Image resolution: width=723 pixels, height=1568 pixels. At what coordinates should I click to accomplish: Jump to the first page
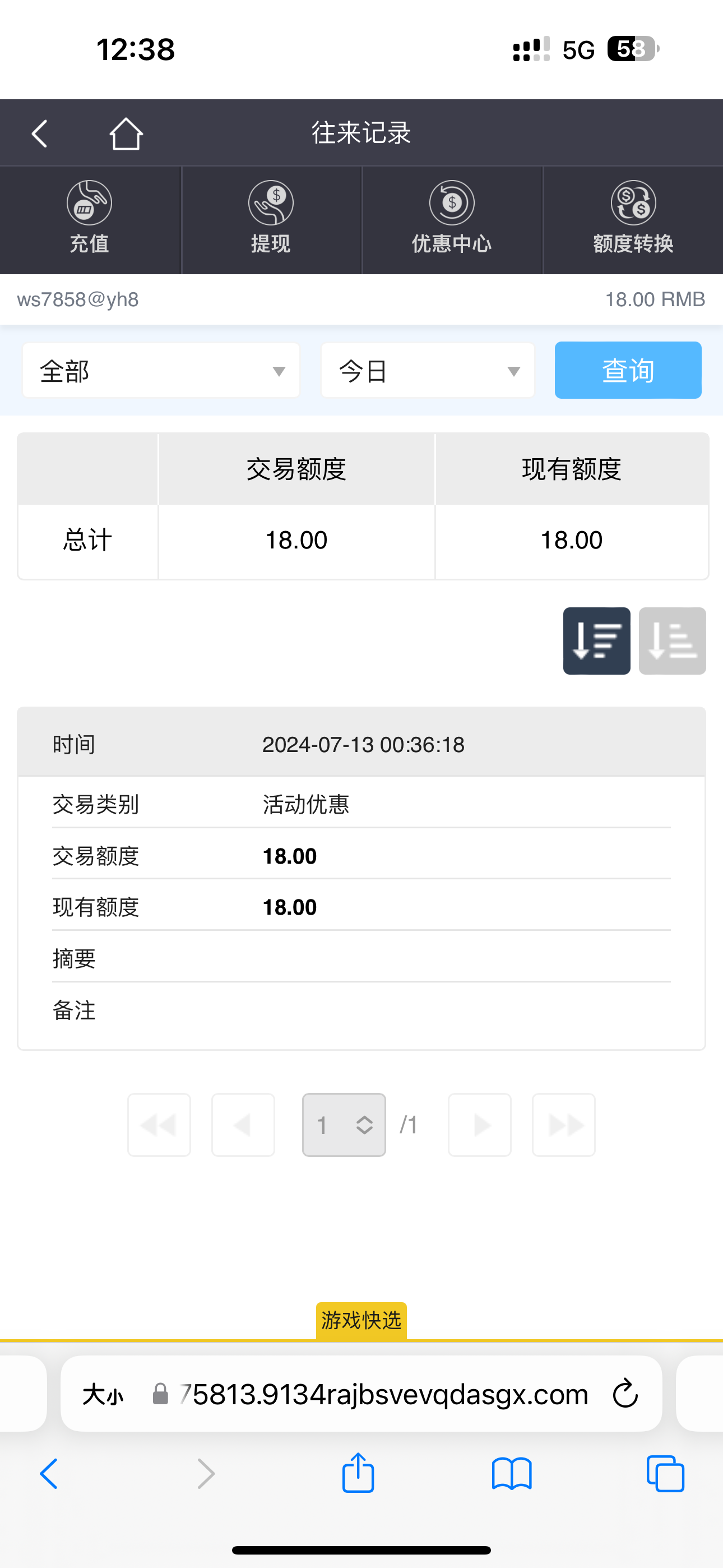[159, 1125]
